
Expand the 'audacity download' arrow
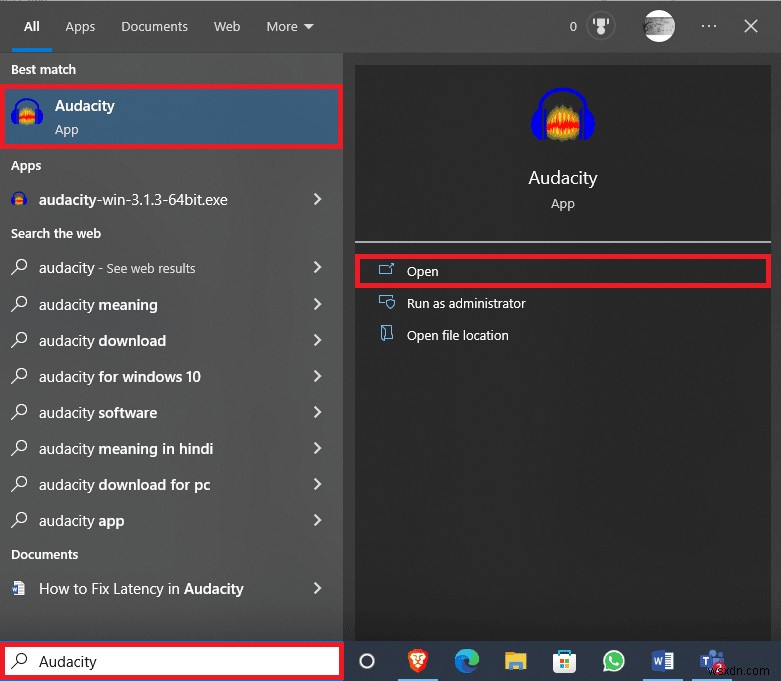(317, 340)
